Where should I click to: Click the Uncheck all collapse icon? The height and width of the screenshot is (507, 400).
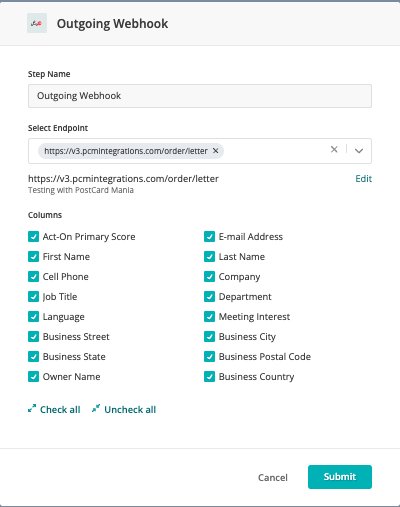96,408
